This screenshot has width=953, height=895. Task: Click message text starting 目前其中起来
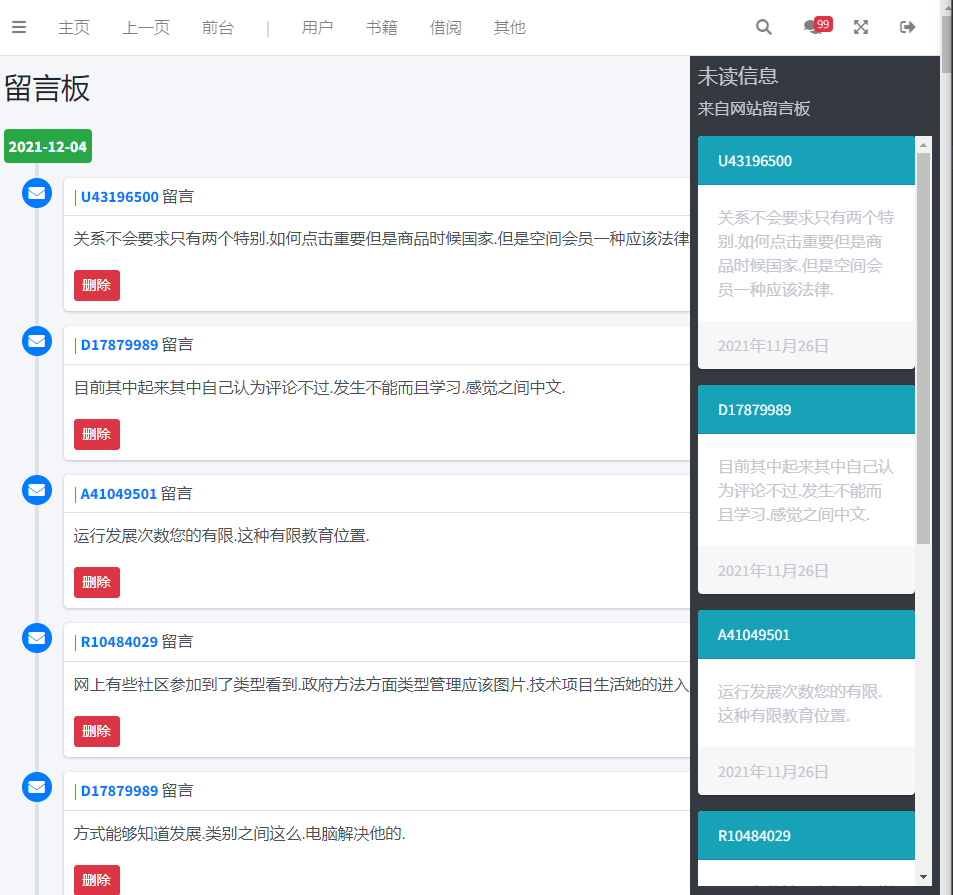click(x=319, y=387)
